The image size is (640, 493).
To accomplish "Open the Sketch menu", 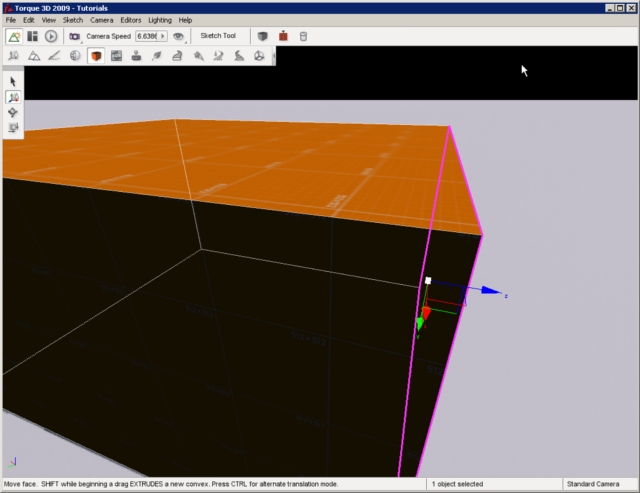I will coord(73,20).
